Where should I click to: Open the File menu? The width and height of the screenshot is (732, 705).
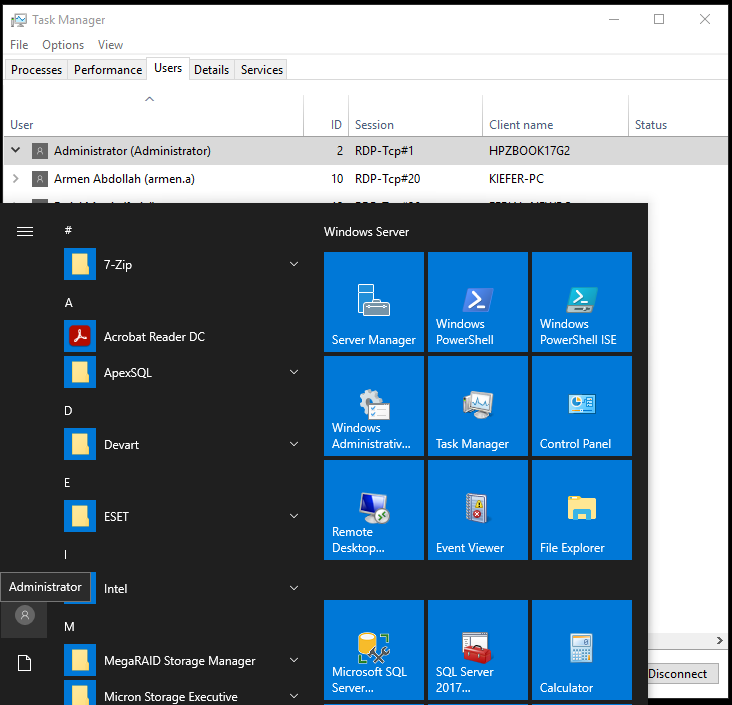tap(19, 45)
